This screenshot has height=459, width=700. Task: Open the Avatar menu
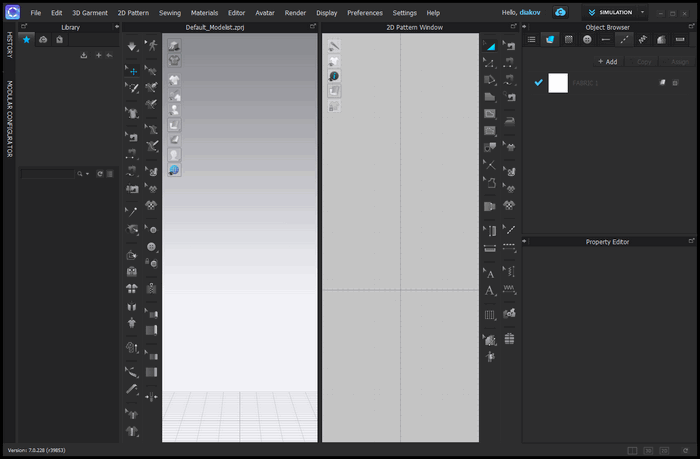pyautogui.click(x=264, y=12)
